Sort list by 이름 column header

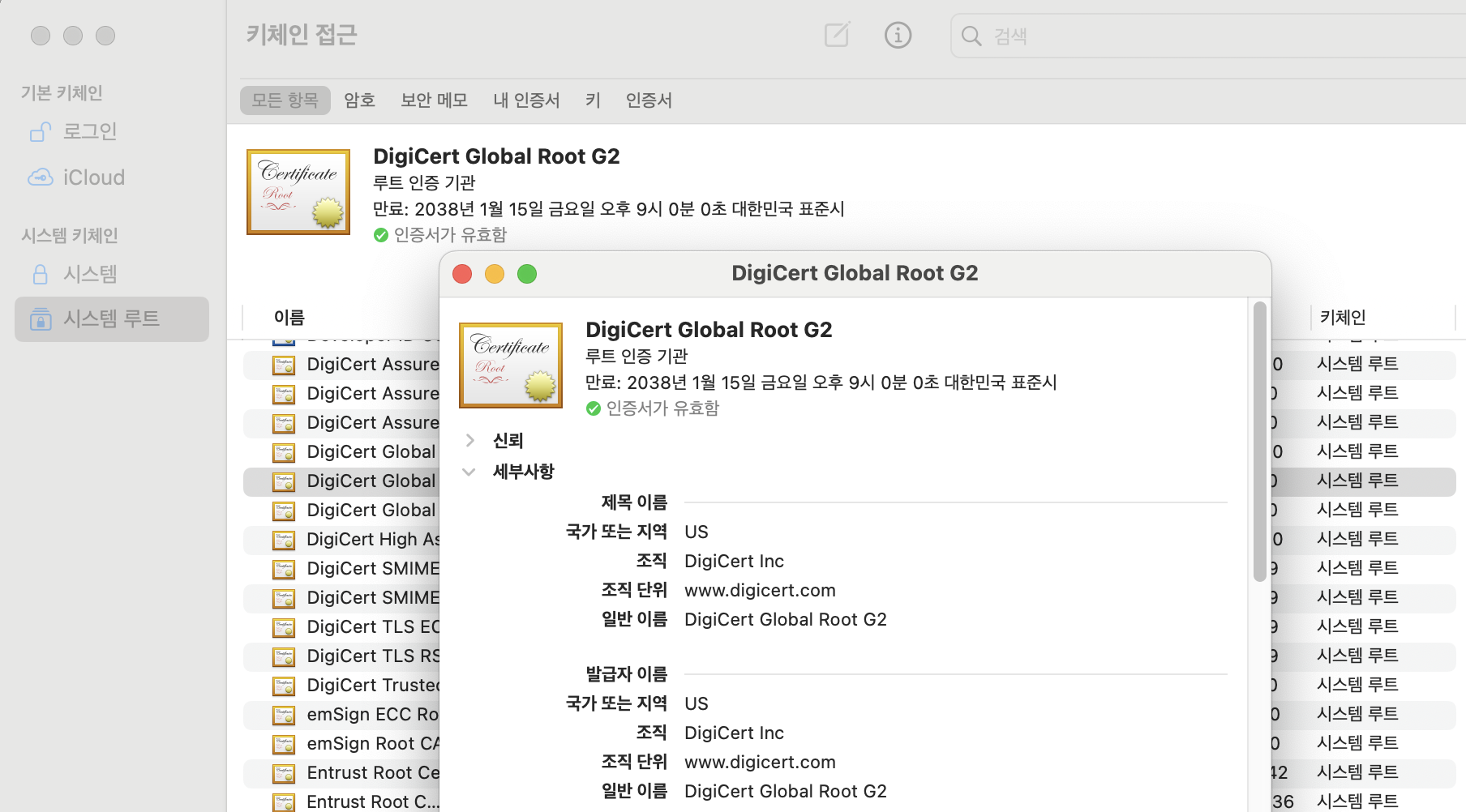tap(289, 318)
